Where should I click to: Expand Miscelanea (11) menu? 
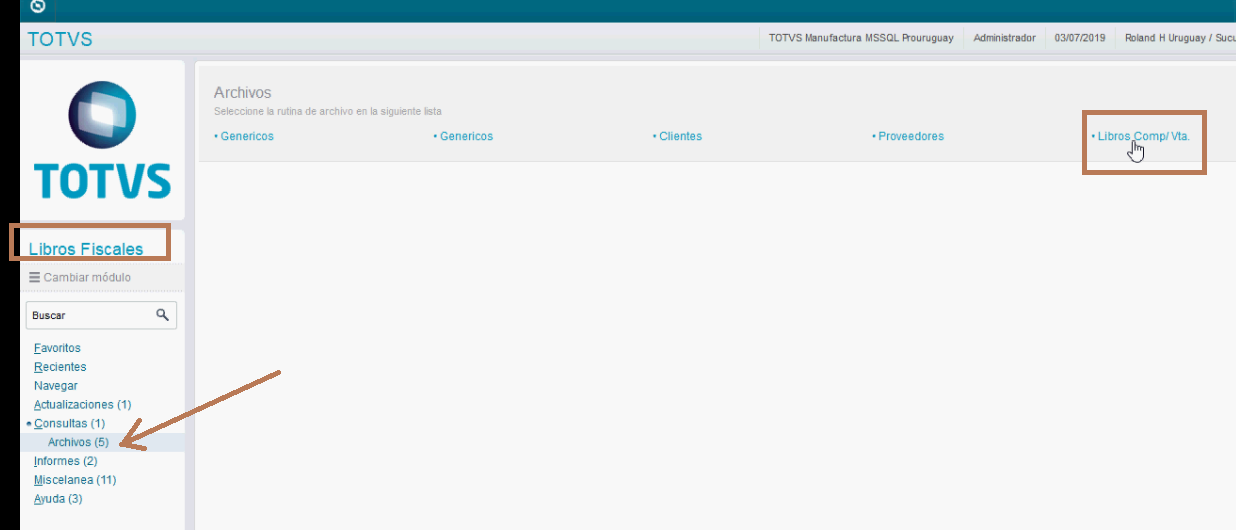(75, 480)
